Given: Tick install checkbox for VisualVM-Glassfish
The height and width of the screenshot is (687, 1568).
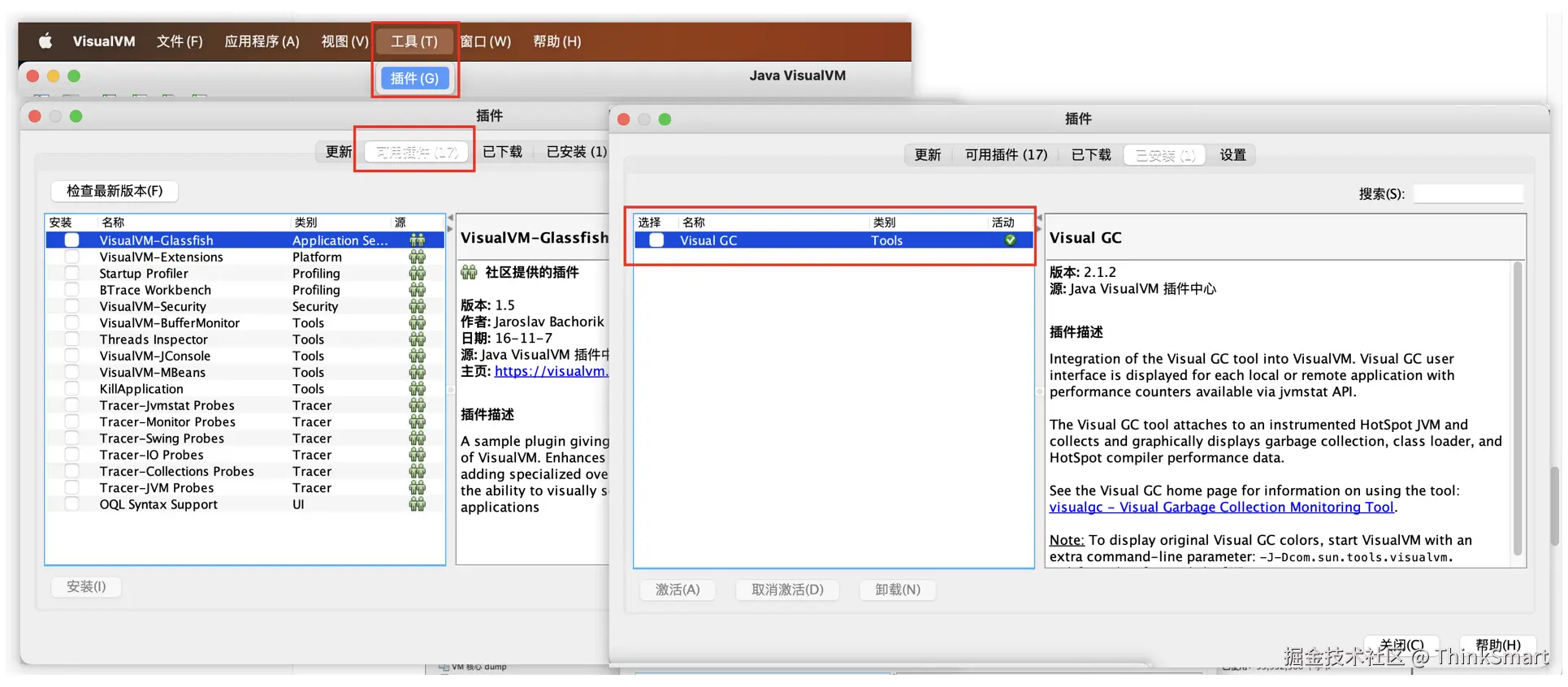Looking at the screenshot, I should (x=72, y=240).
